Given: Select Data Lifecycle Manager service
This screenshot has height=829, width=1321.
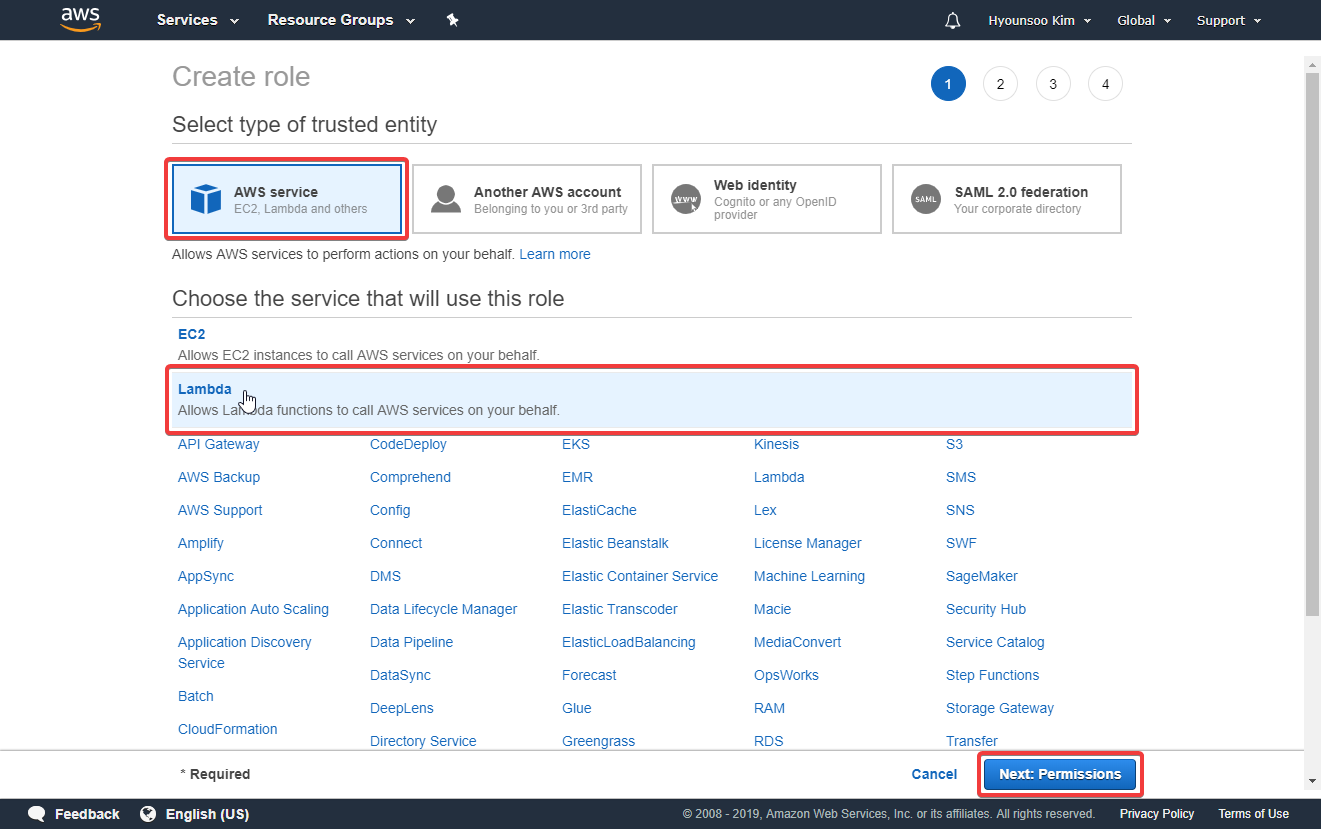Looking at the screenshot, I should pyautogui.click(x=444, y=609).
